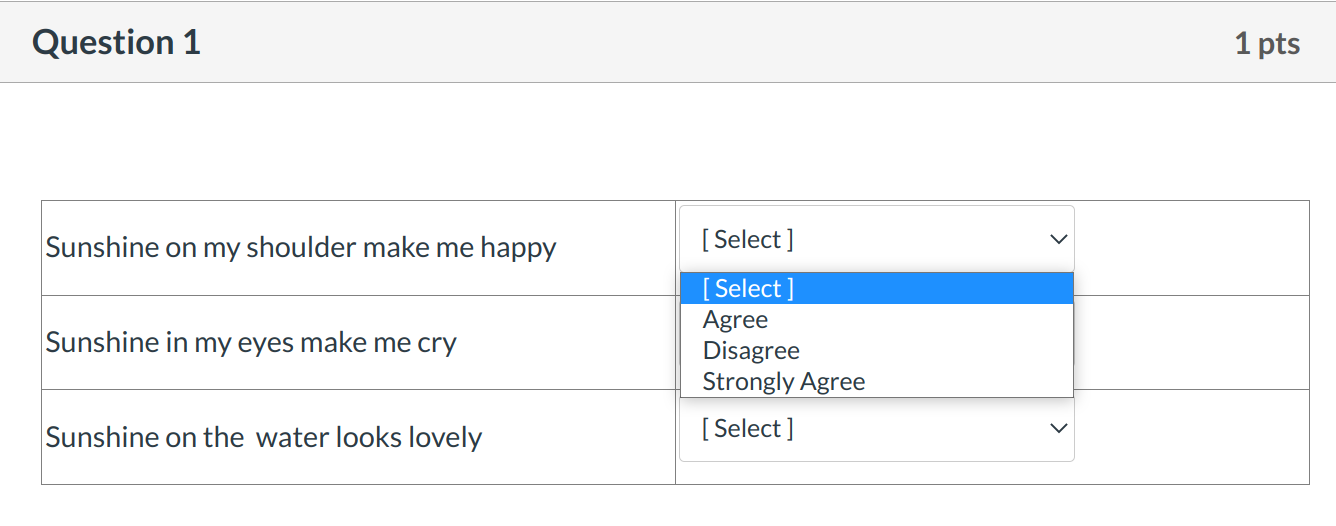The height and width of the screenshot is (526, 1336).
Task: Choose 'Agree' from the open dropdown list
Action: [x=736, y=320]
